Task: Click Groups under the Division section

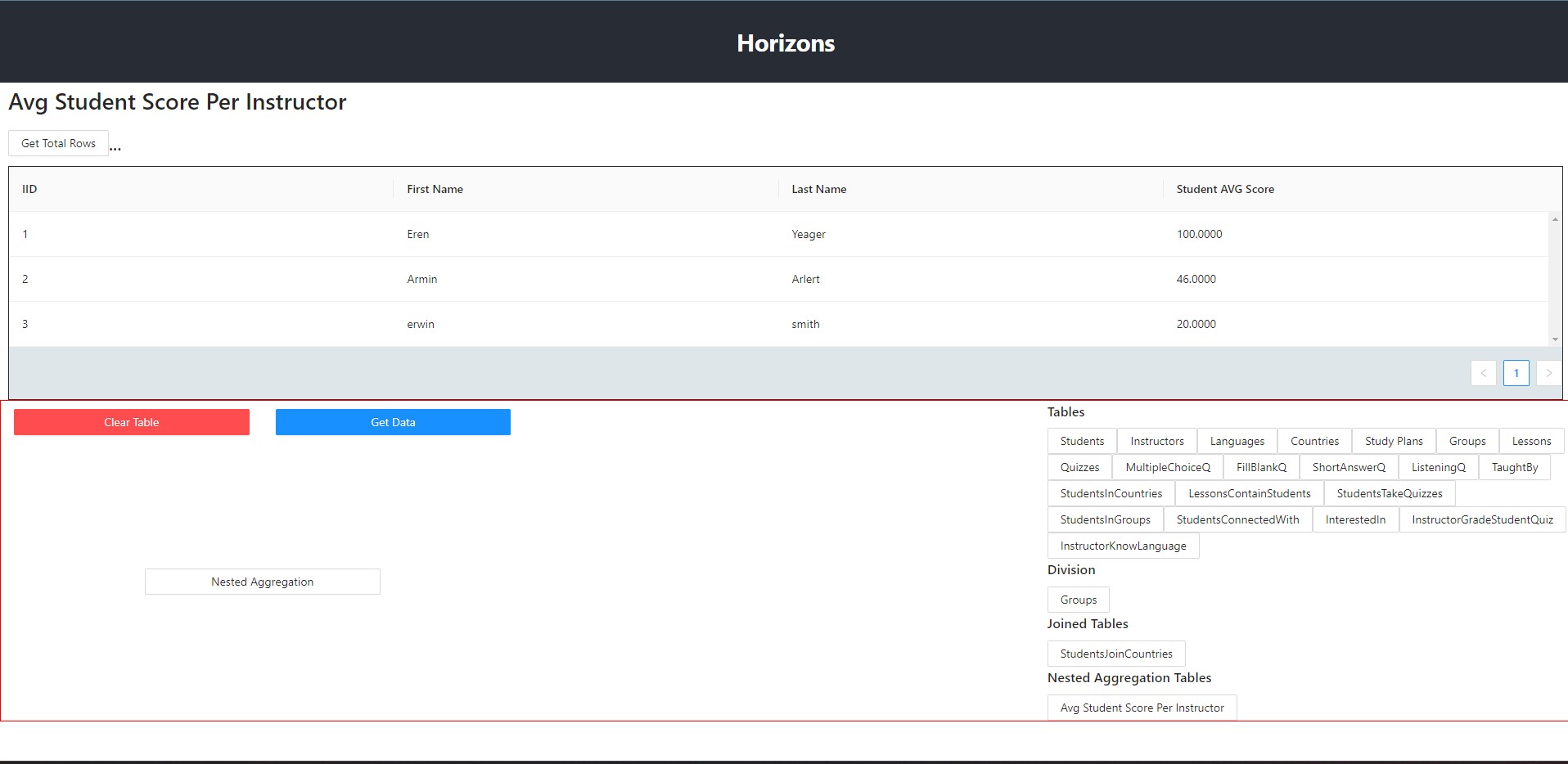Action: [1078, 600]
